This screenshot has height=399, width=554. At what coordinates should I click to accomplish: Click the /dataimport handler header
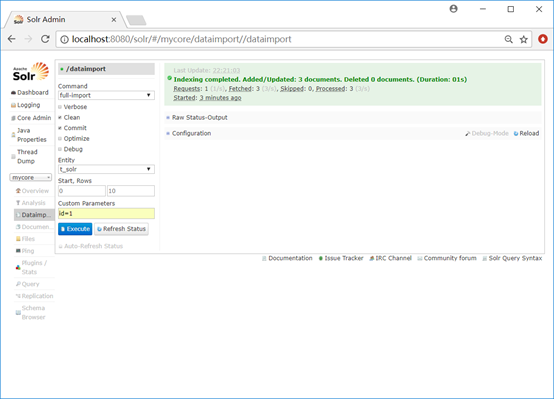(x=106, y=69)
